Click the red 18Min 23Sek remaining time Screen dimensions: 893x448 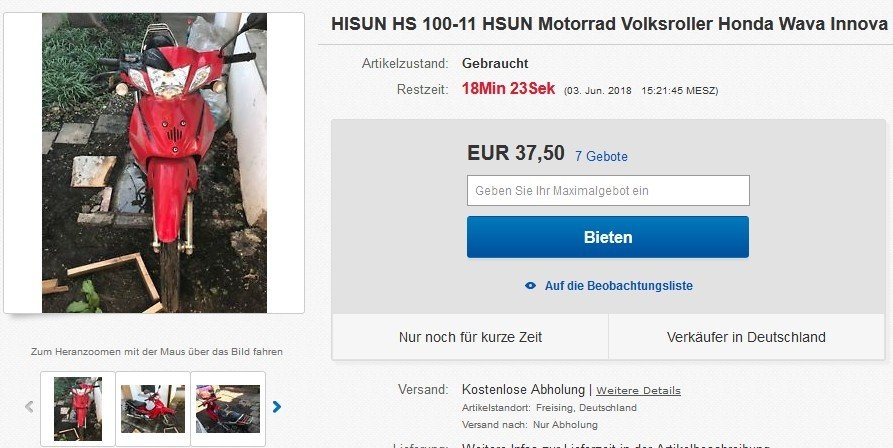pyautogui.click(x=508, y=89)
